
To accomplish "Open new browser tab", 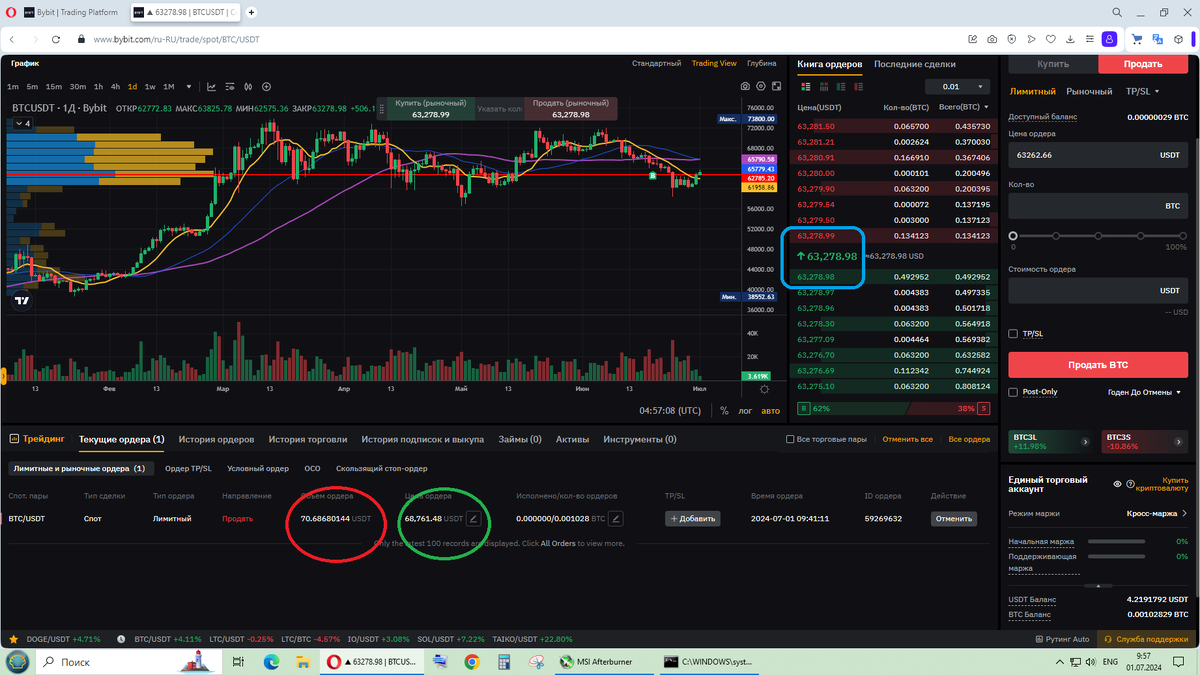I will [x=250, y=13].
